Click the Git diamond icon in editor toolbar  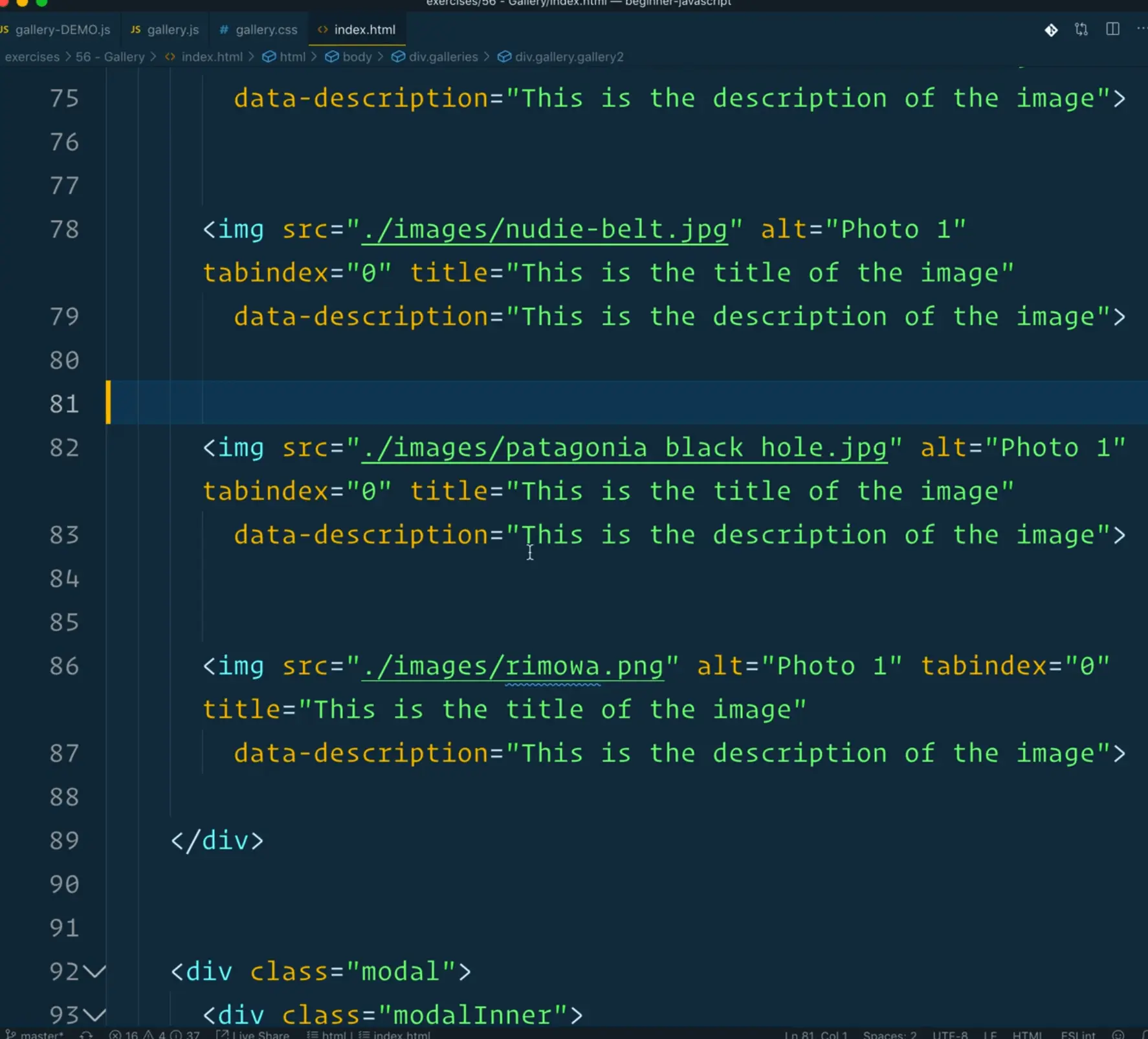(1051, 30)
